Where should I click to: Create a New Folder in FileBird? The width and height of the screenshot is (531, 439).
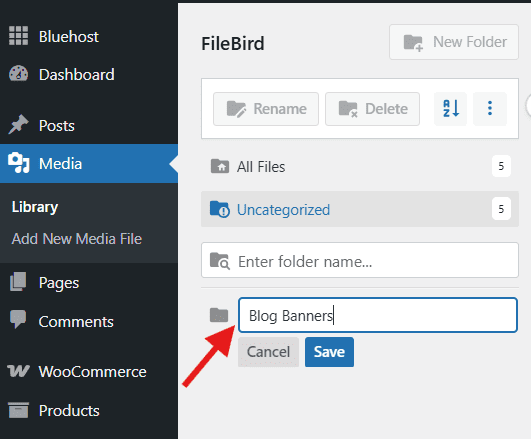click(x=454, y=42)
